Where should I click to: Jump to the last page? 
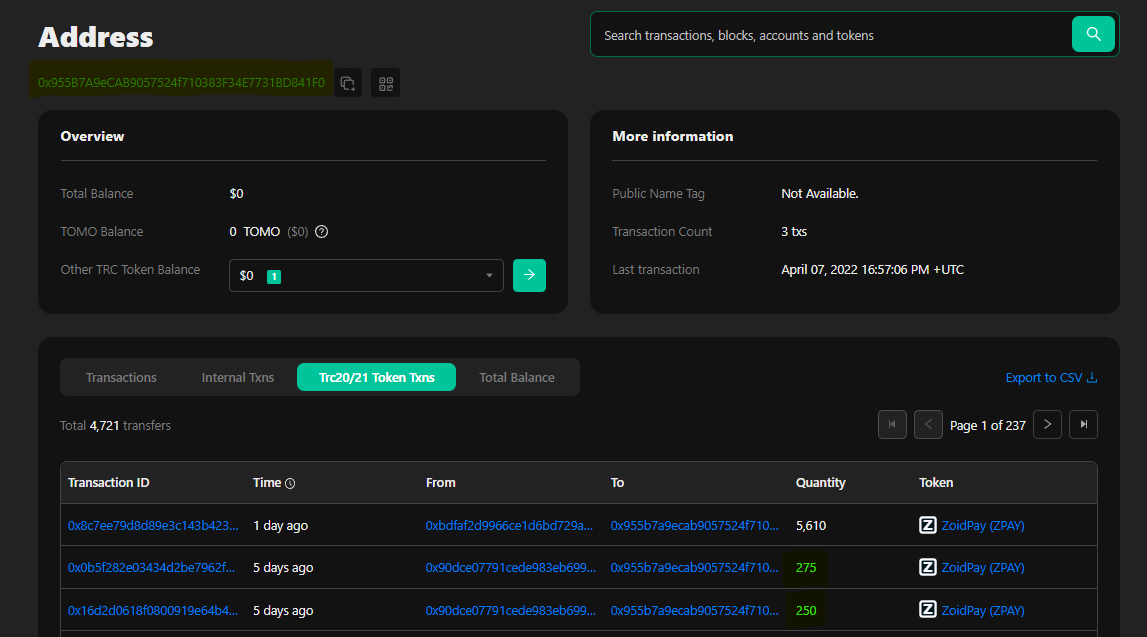(x=1083, y=425)
